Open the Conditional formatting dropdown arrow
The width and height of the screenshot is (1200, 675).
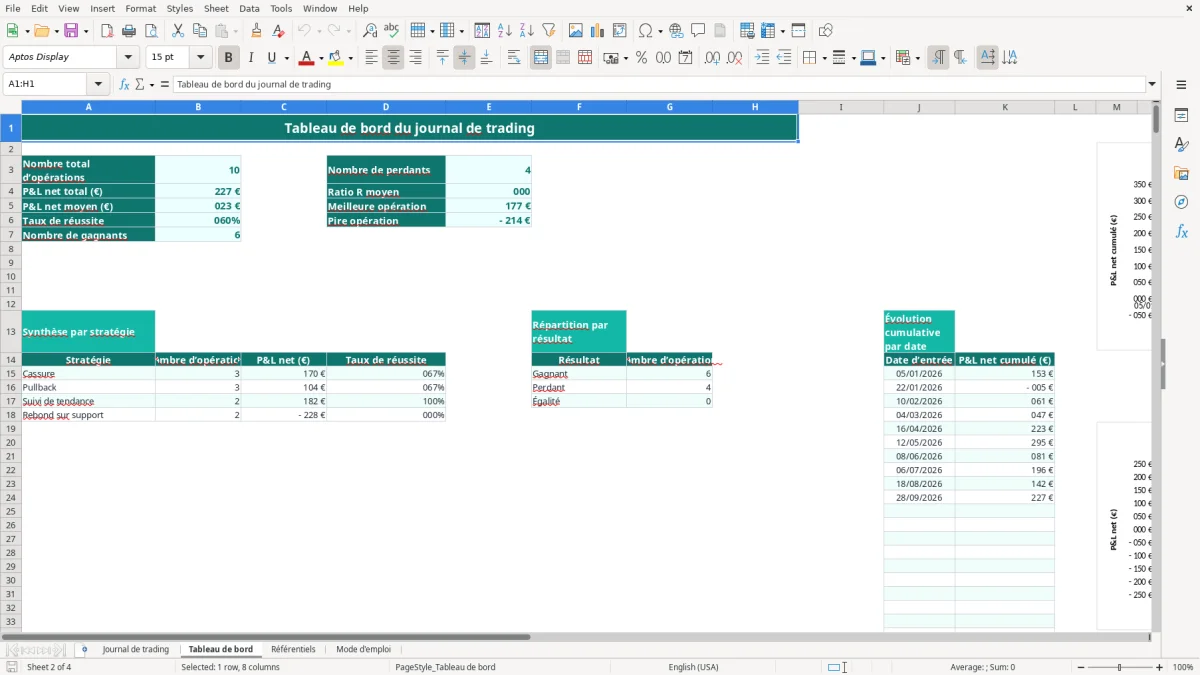(x=917, y=58)
